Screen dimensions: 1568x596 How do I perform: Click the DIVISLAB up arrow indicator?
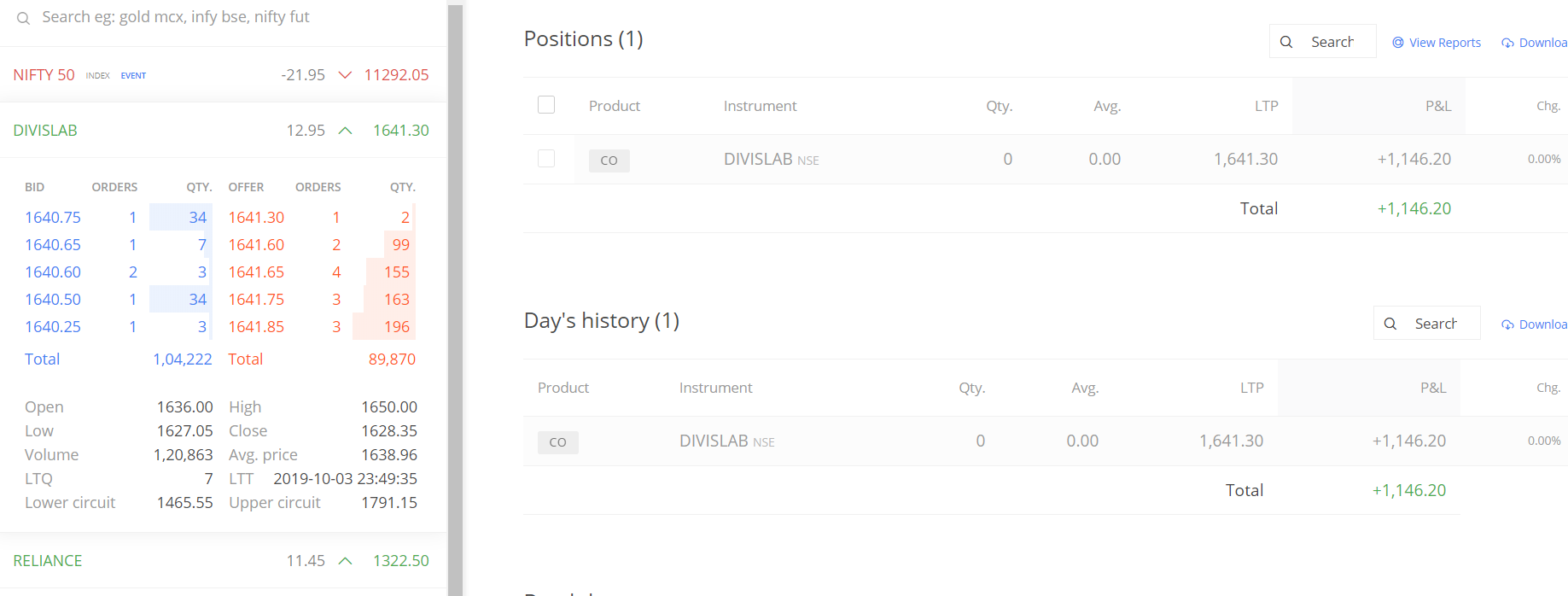coord(345,131)
